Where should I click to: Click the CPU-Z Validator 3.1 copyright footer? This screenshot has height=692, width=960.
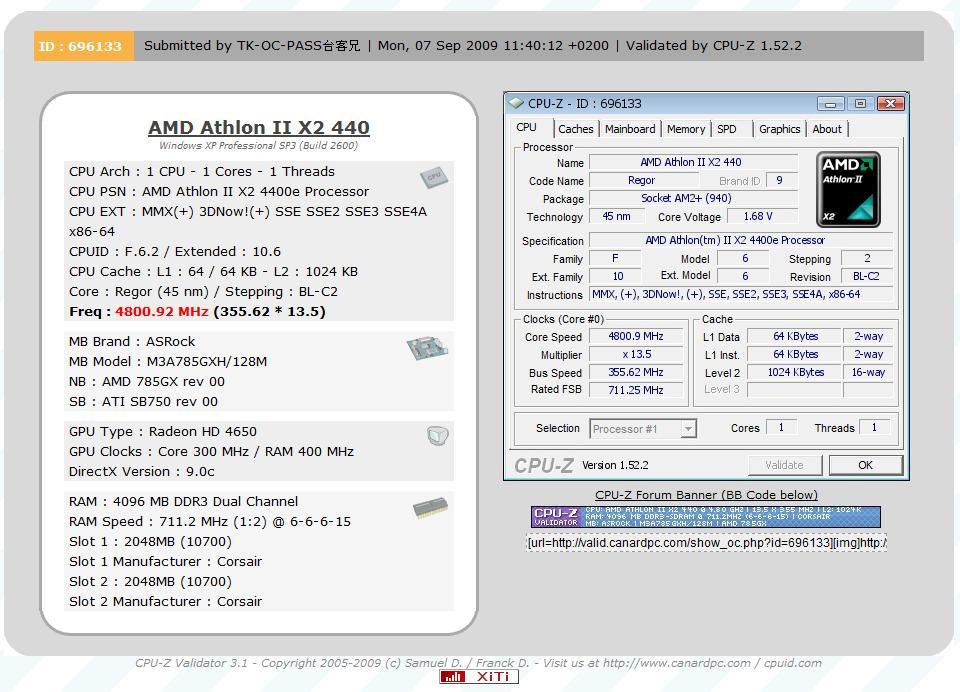(478, 663)
